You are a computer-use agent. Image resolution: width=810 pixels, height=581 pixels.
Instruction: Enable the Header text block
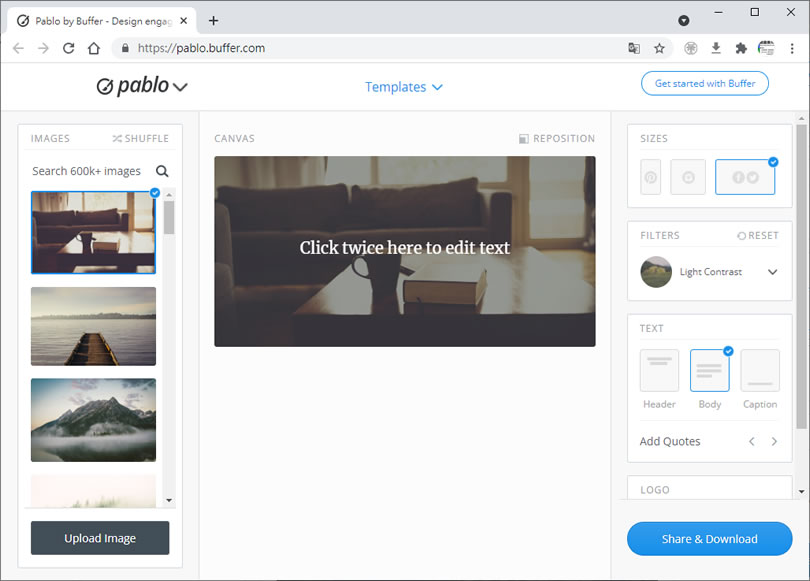659,371
